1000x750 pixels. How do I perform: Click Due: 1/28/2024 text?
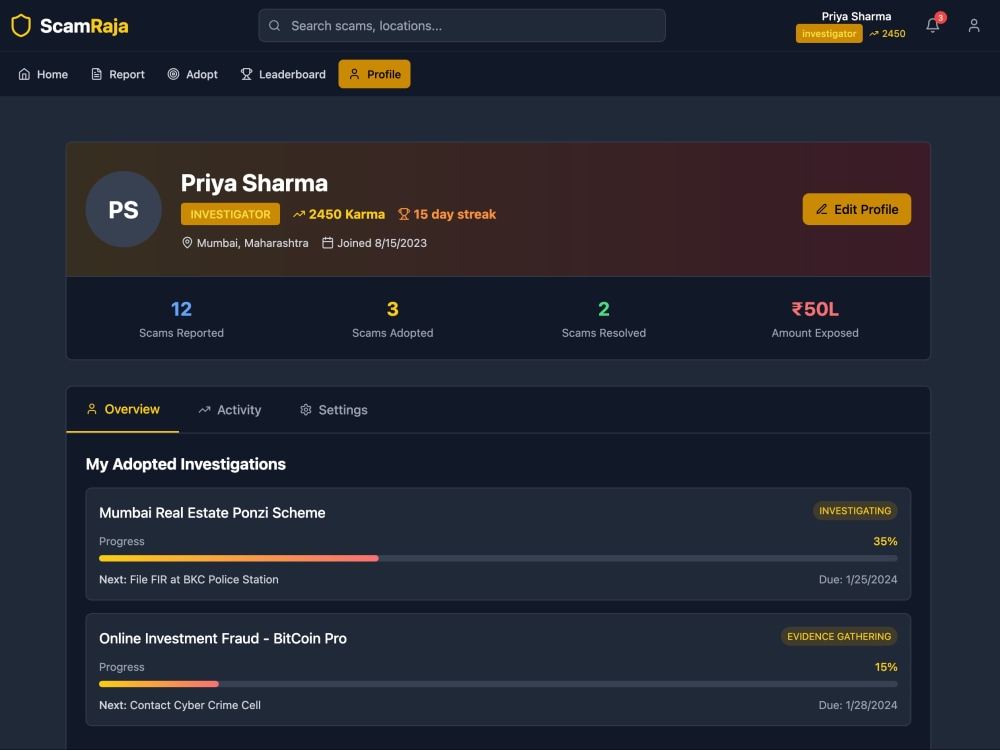pyautogui.click(x=858, y=705)
